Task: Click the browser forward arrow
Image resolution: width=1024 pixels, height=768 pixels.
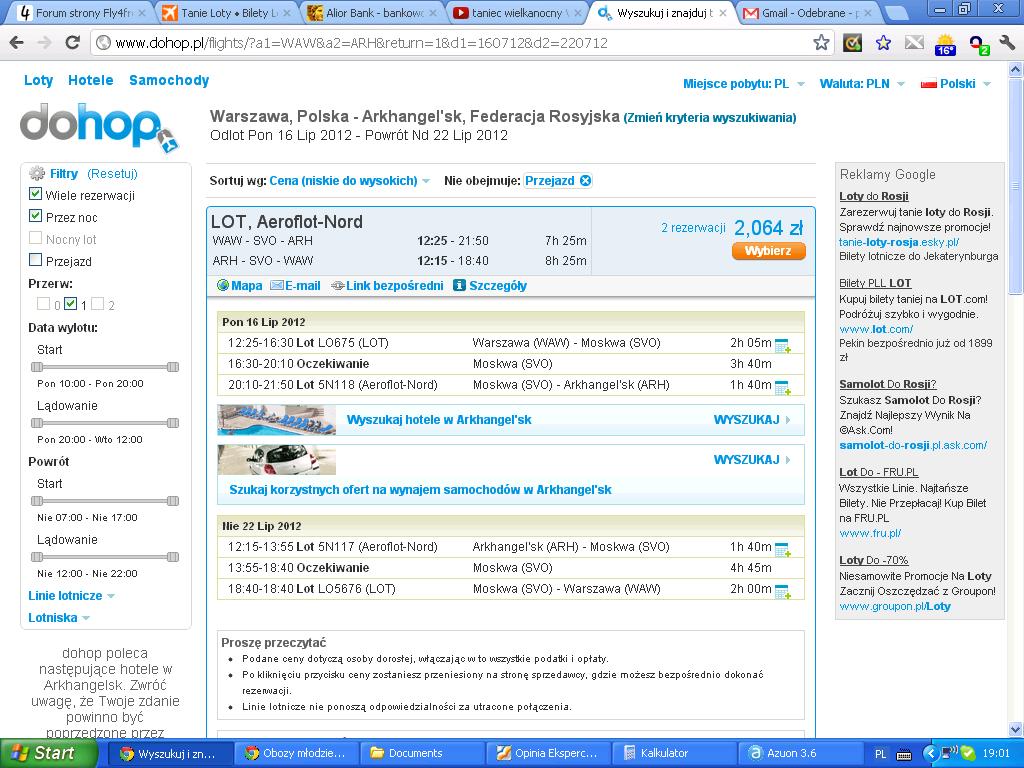Action: [44, 43]
